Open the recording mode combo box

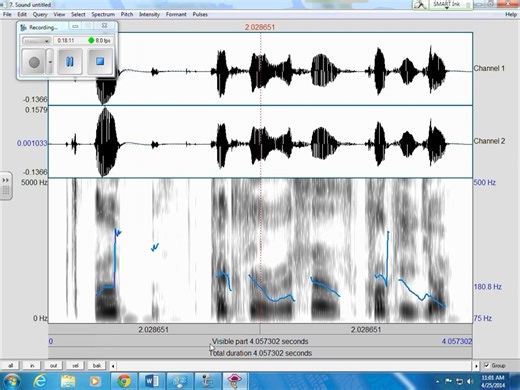point(36,41)
